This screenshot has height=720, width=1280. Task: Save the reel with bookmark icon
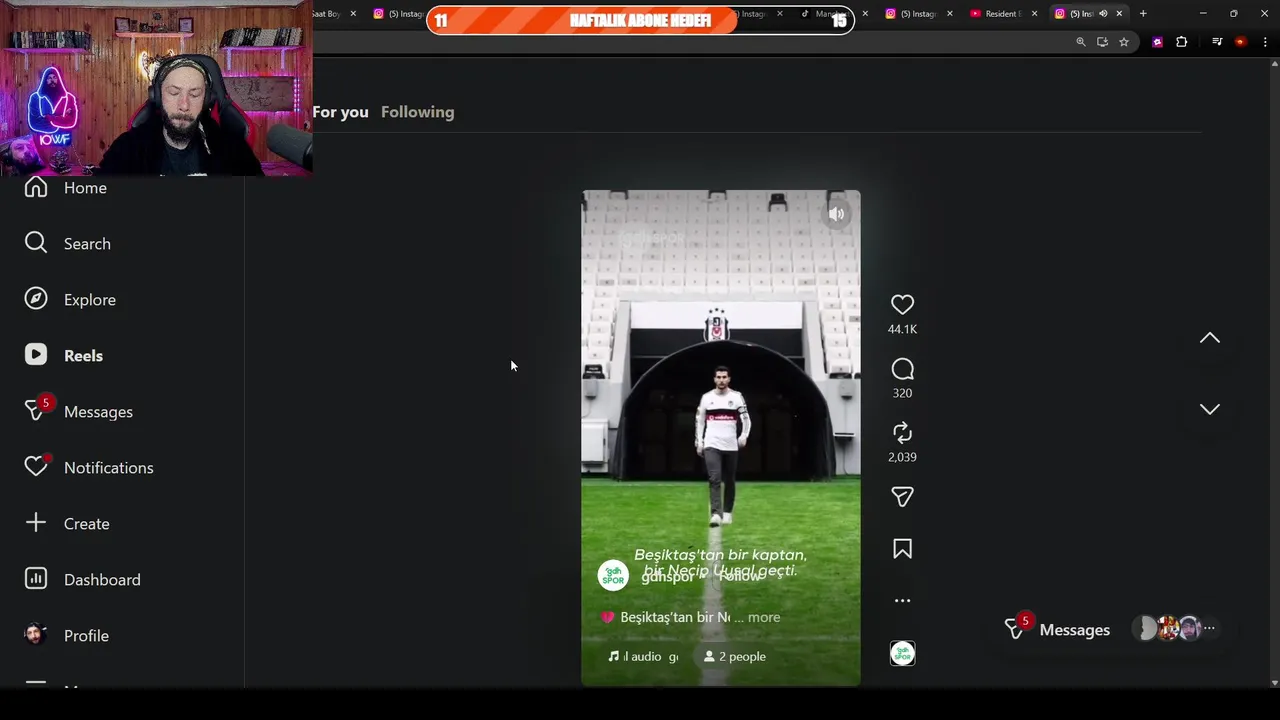point(902,549)
